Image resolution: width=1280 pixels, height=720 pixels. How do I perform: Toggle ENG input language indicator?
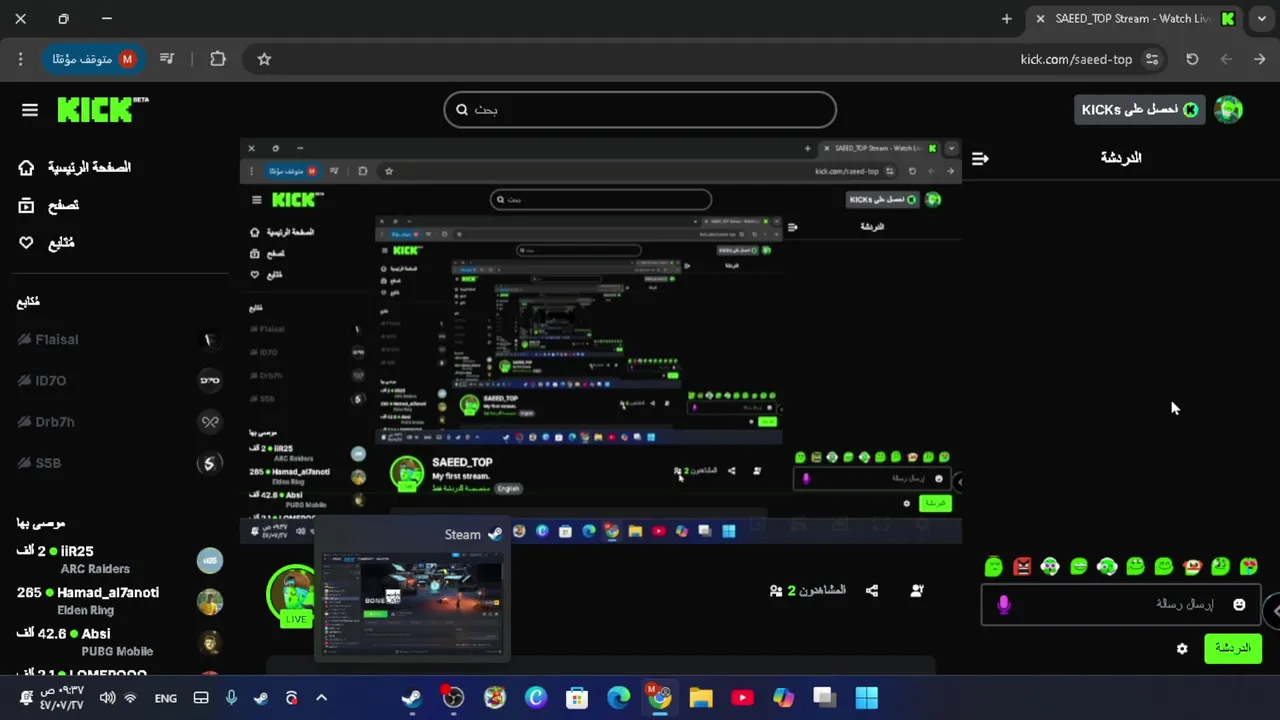[166, 699]
